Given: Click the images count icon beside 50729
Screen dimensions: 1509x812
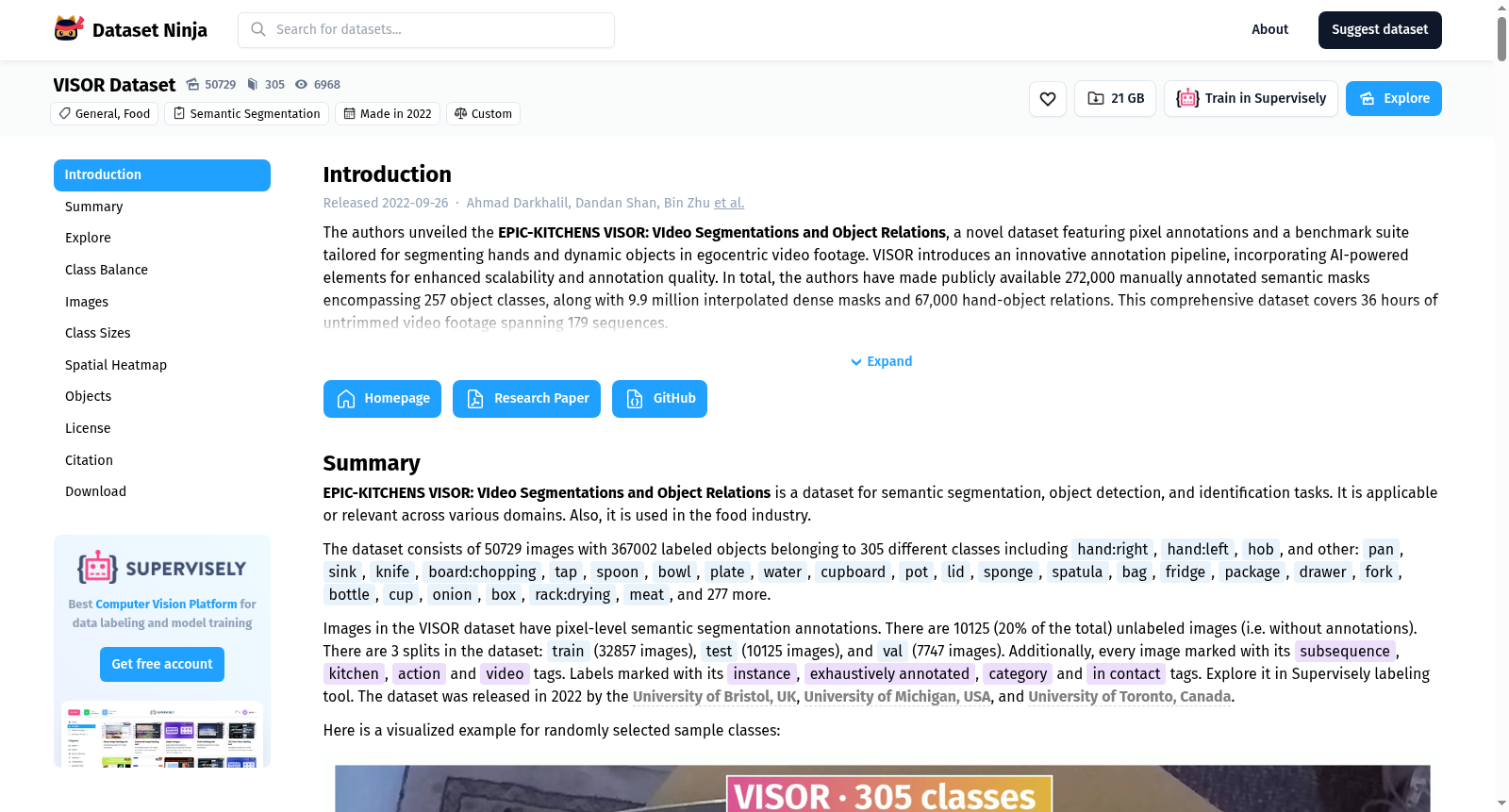Looking at the screenshot, I should (192, 84).
